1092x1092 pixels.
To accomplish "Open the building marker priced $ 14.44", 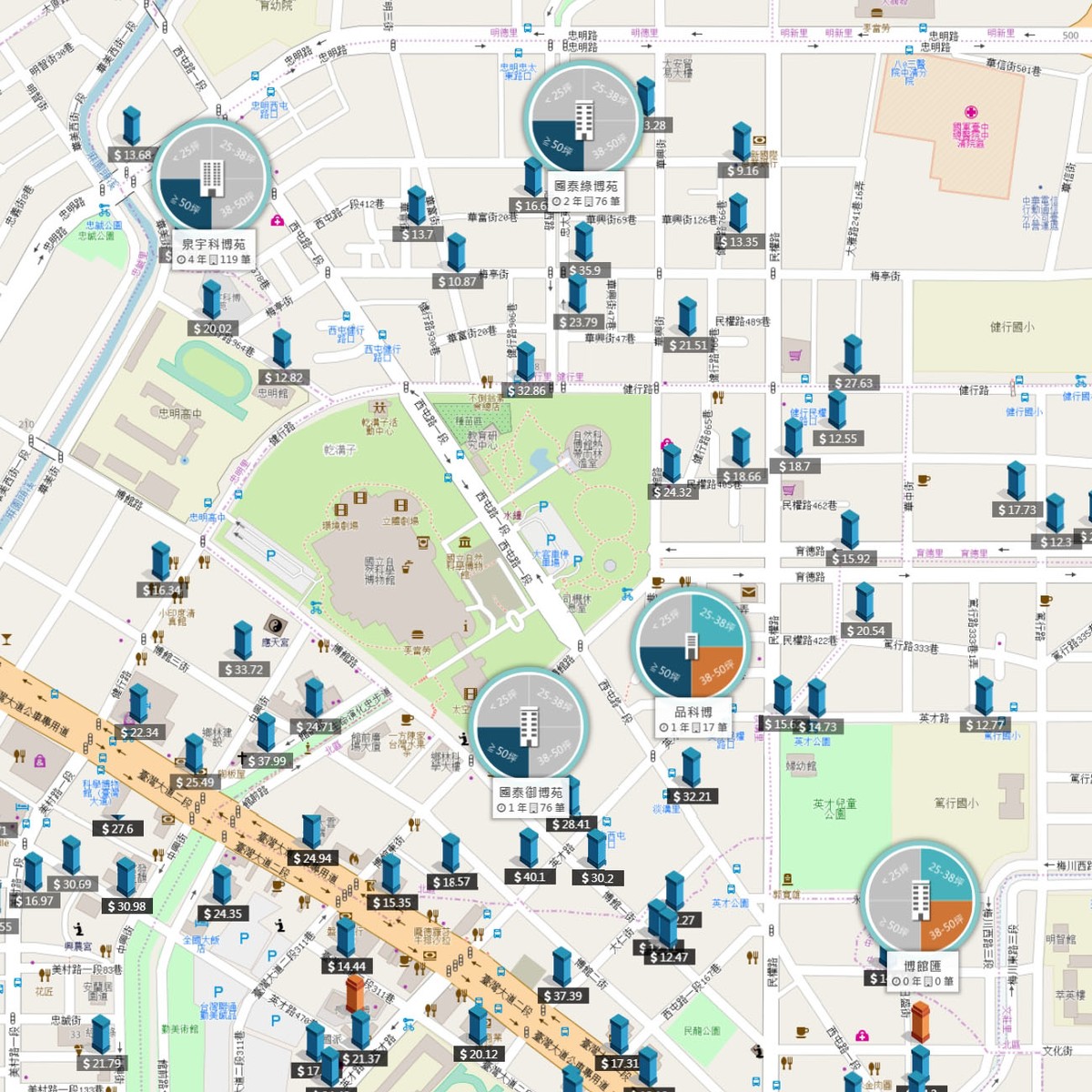I will click(346, 938).
